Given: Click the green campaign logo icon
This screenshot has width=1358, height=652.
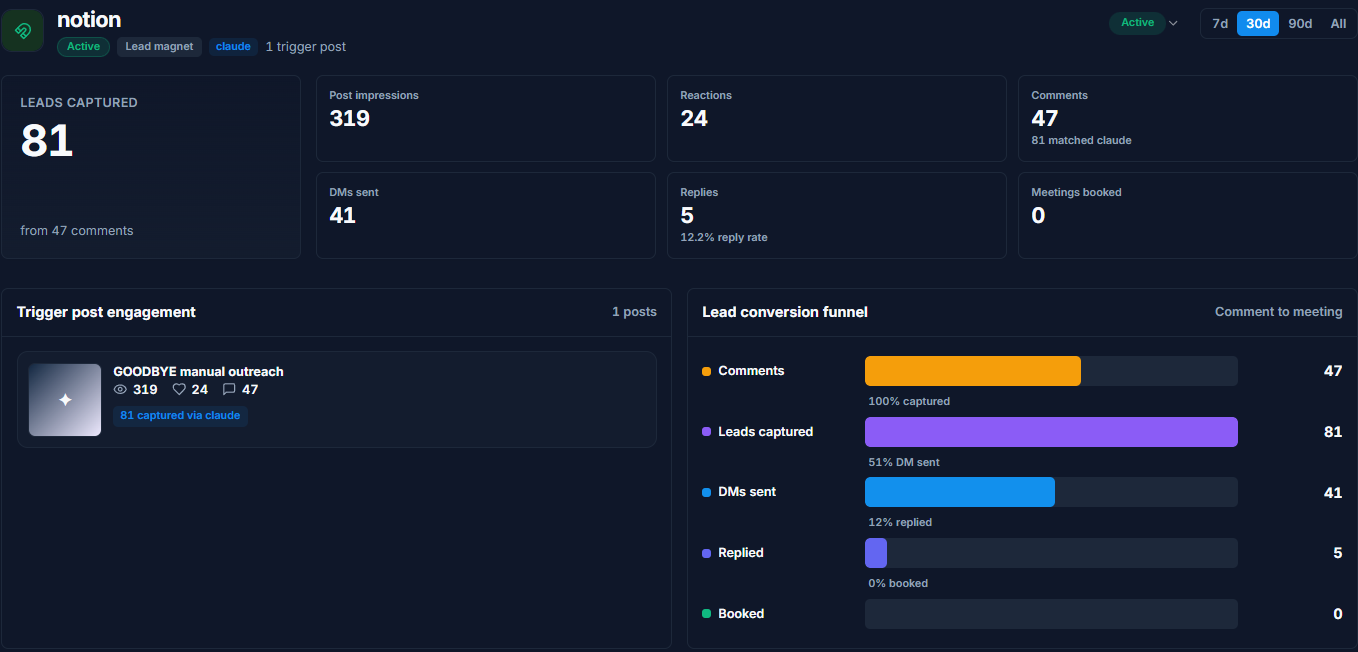Looking at the screenshot, I should (x=22, y=31).
